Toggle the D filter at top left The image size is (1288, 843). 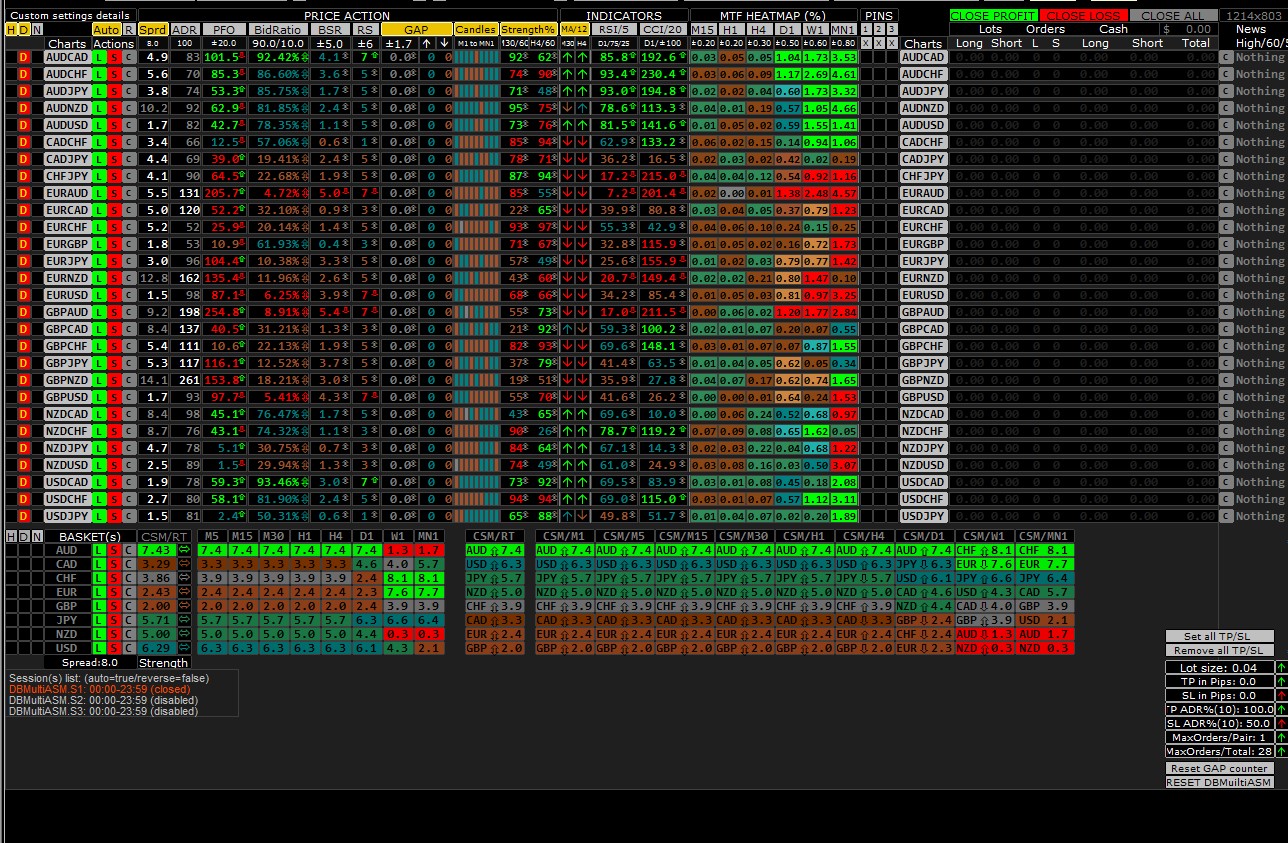click(23, 29)
